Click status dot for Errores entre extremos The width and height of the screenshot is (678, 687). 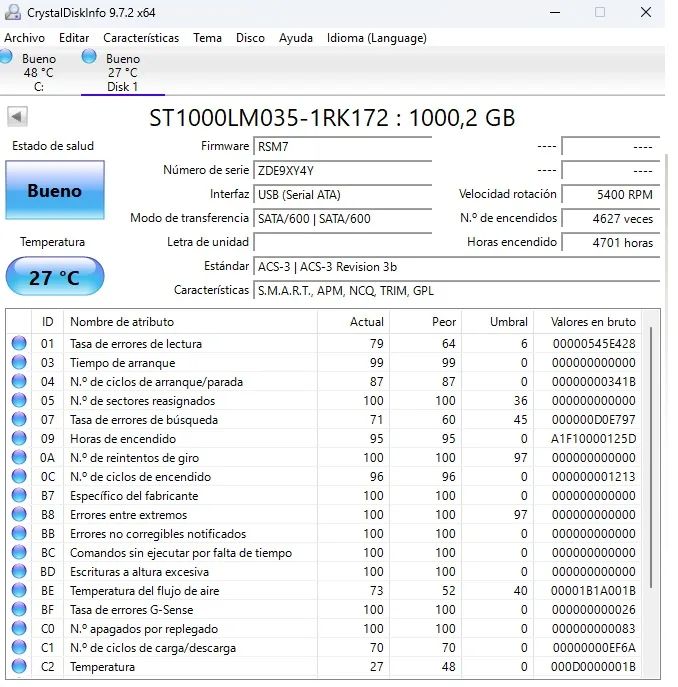coord(19,514)
